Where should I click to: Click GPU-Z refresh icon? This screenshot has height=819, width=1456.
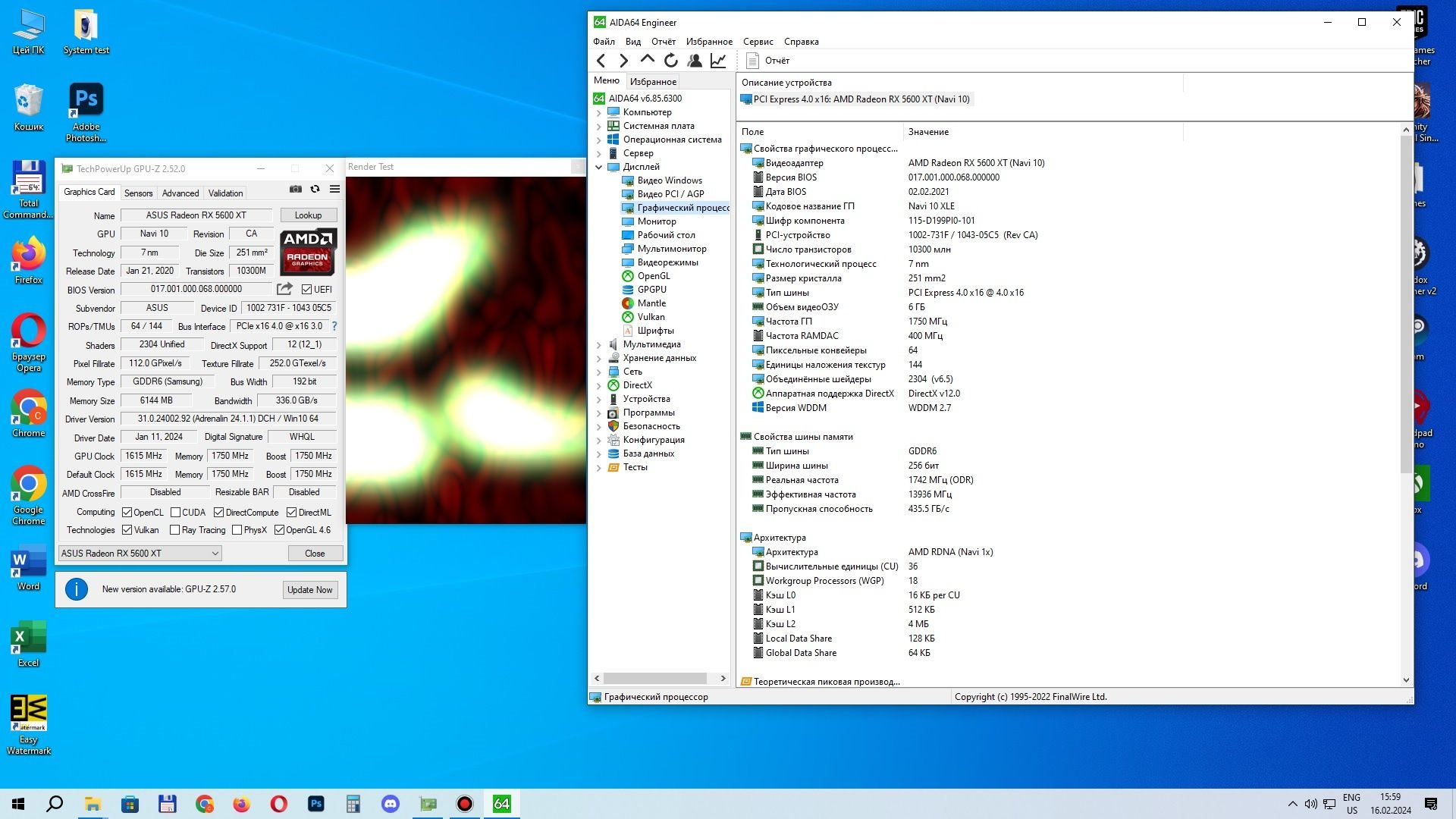pos(315,190)
